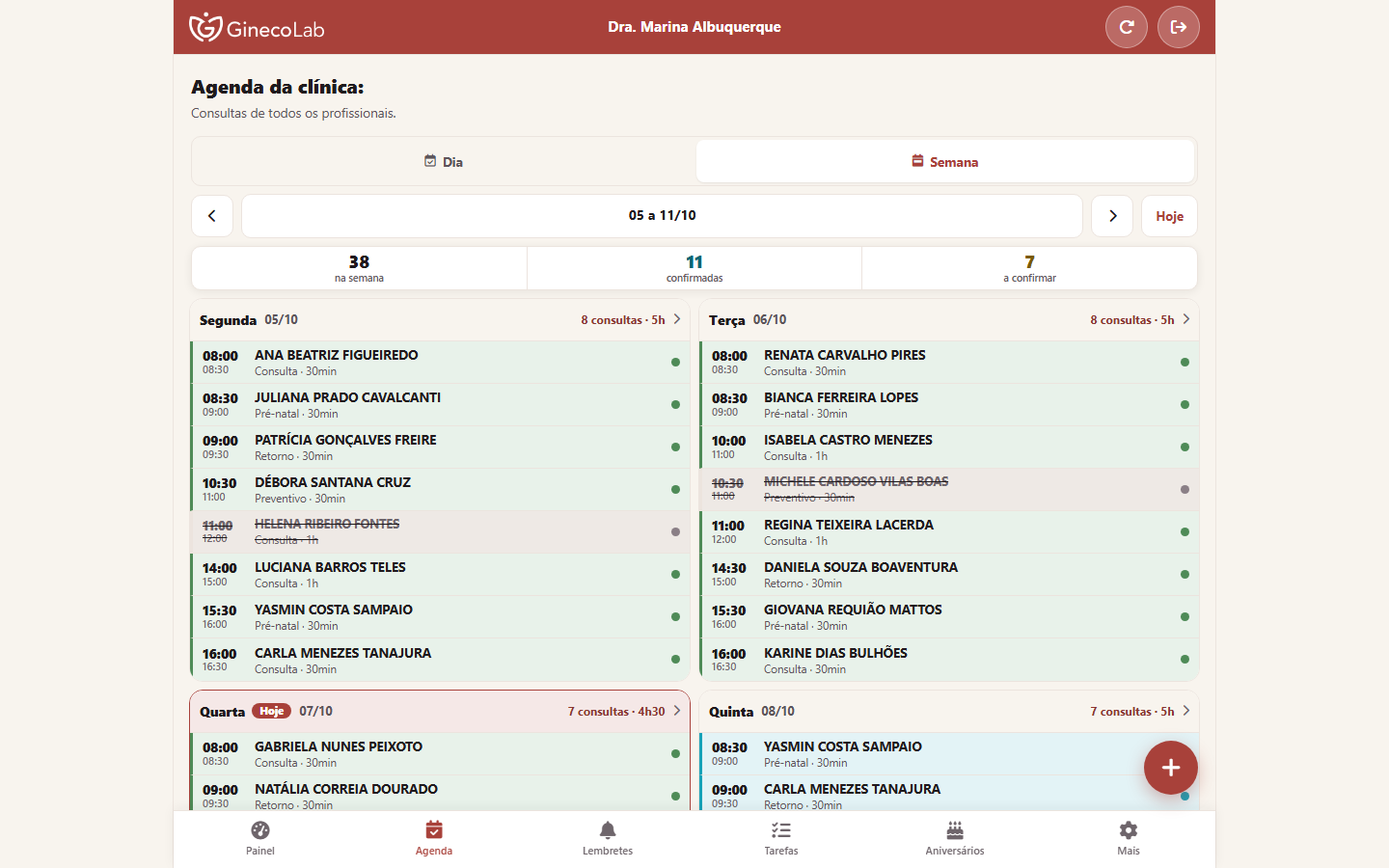Click status dot for Renata Carvalho Pires

pyautogui.click(x=1185, y=363)
